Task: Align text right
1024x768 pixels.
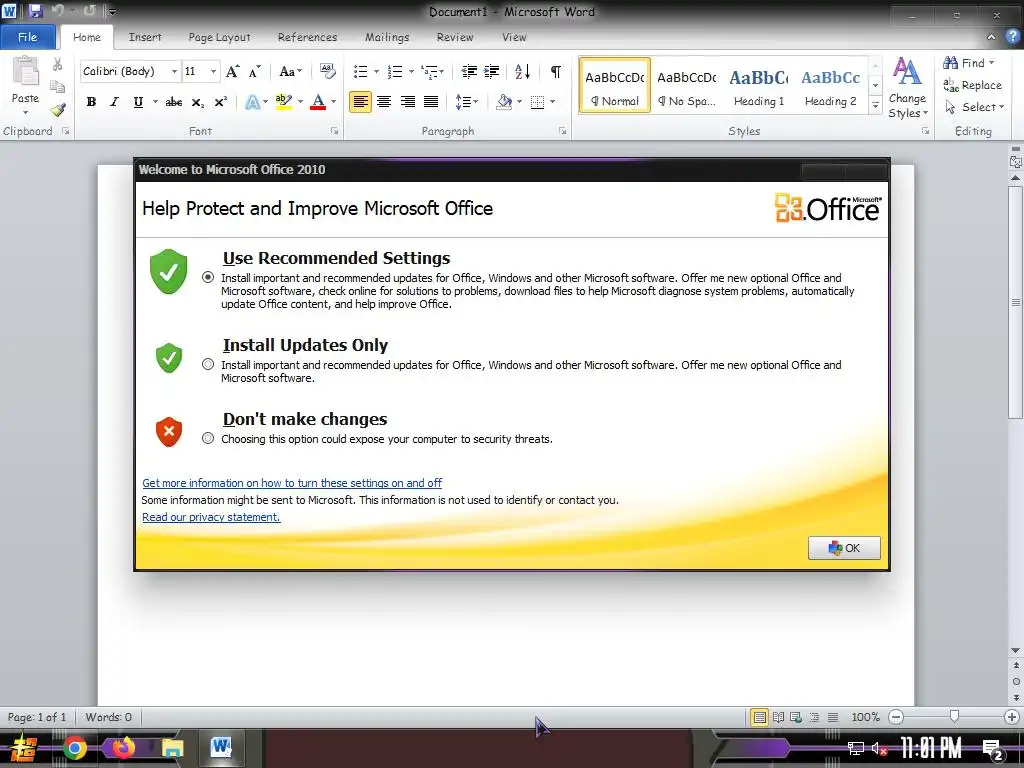Action: [x=408, y=102]
